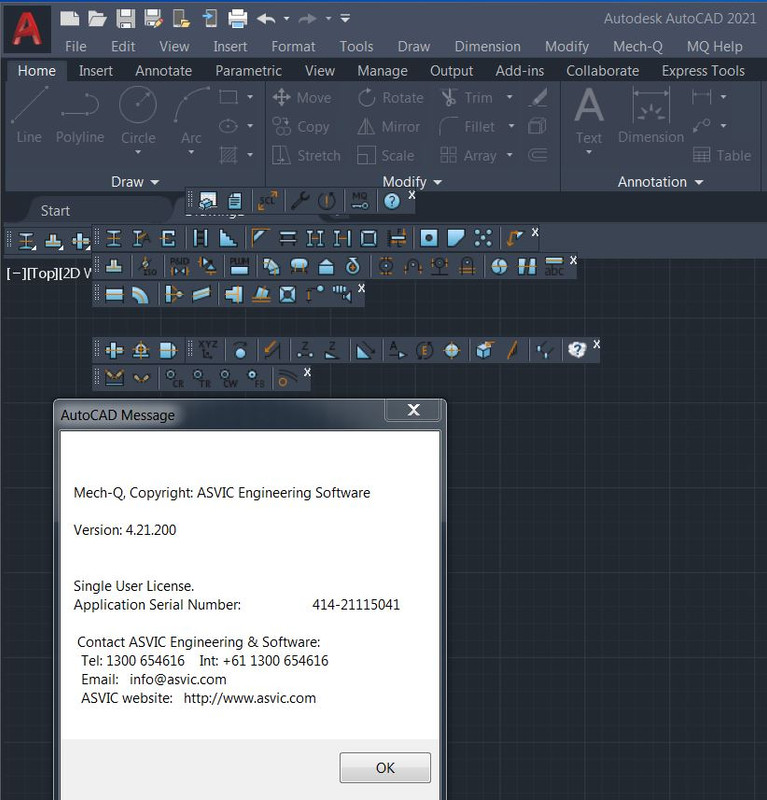Click the AutoCAD application logo button
Screen dimensions: 767x800
pos(27,29)
